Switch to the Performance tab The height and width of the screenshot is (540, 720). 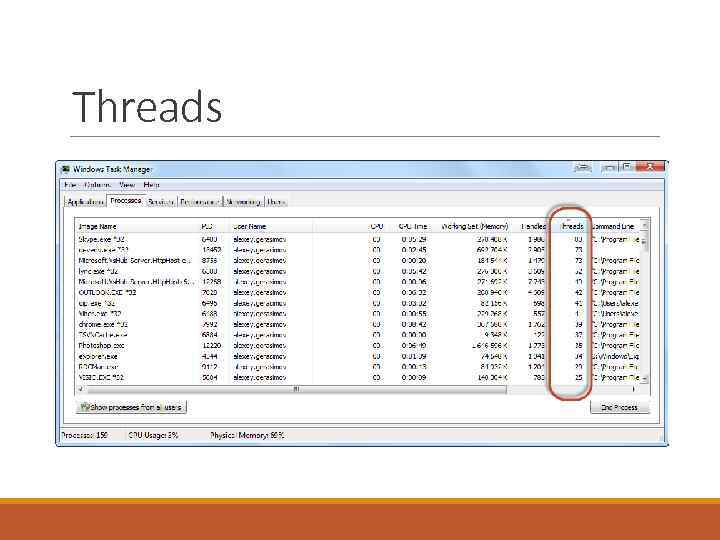pyautogui.click(x=200, y=202)
